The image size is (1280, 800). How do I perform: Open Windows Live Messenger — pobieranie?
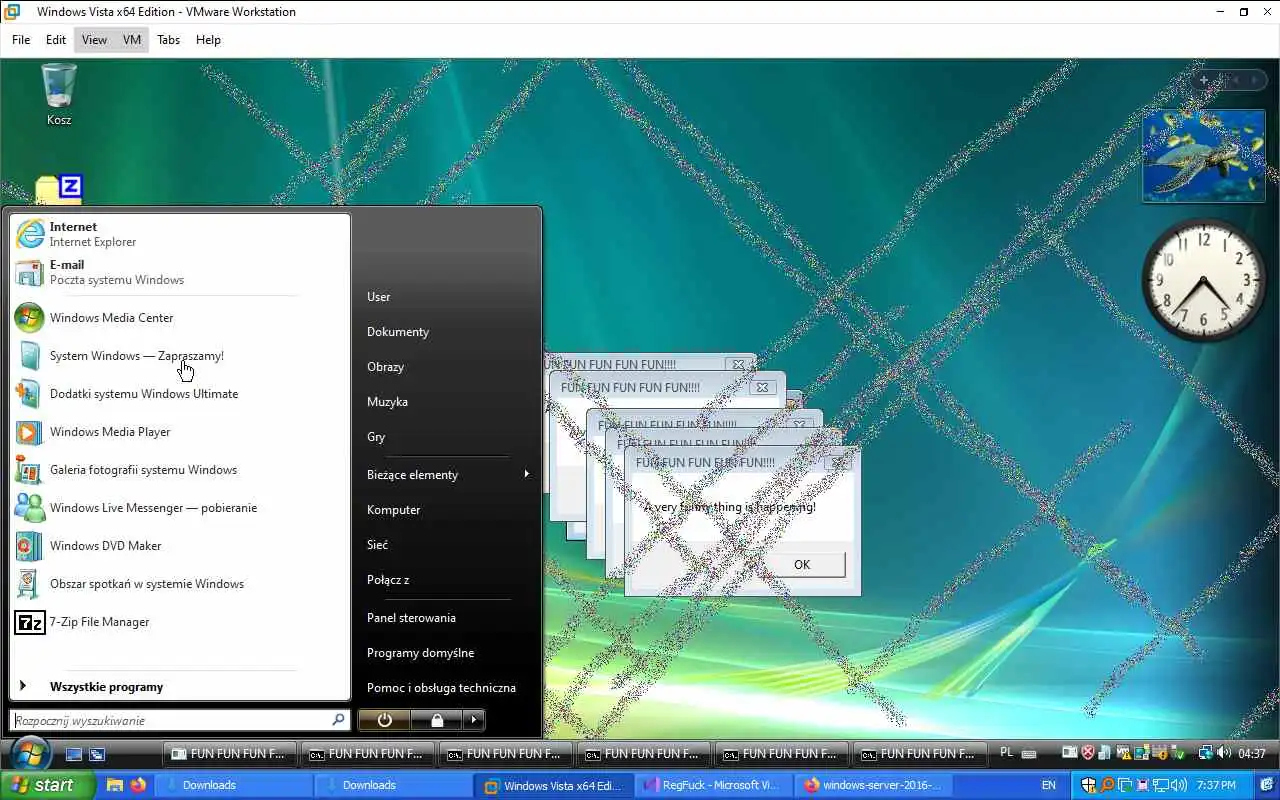[180, 508]
